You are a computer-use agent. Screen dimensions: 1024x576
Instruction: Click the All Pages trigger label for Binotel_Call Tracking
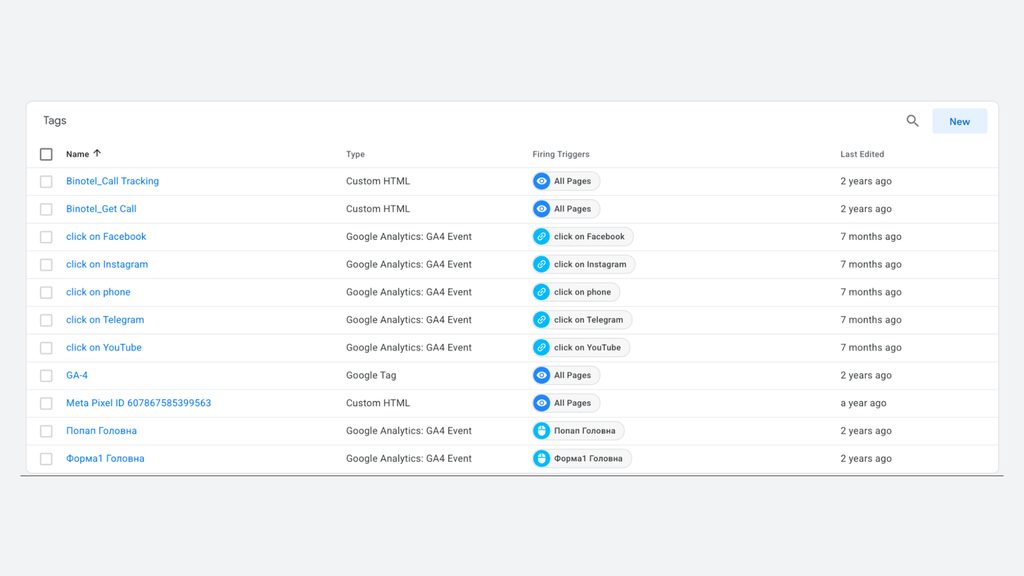point(573,181)
